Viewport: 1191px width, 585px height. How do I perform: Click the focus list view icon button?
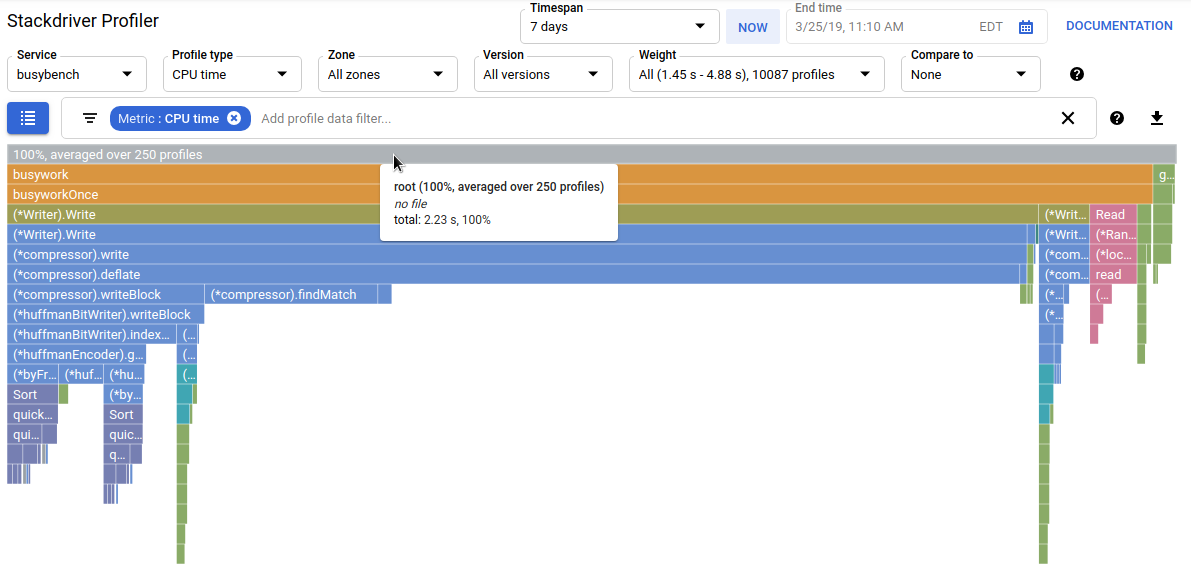[28, 118]
